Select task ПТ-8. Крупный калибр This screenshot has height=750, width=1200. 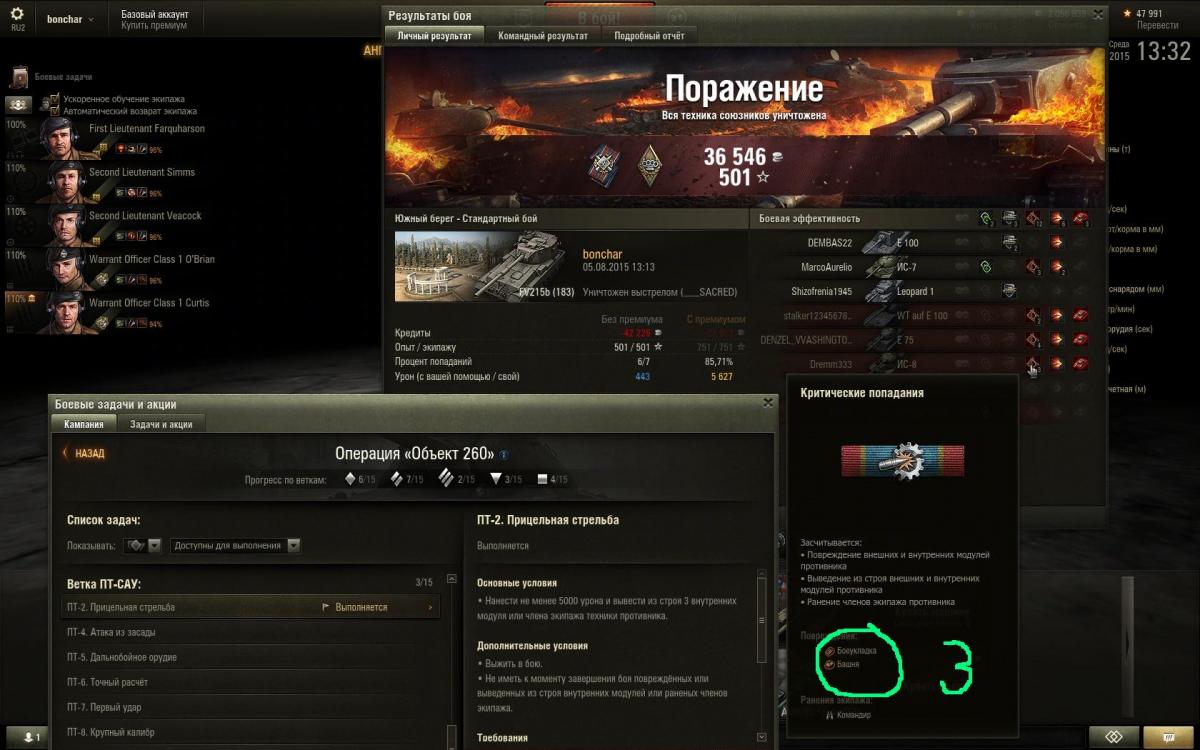point(250,732)
